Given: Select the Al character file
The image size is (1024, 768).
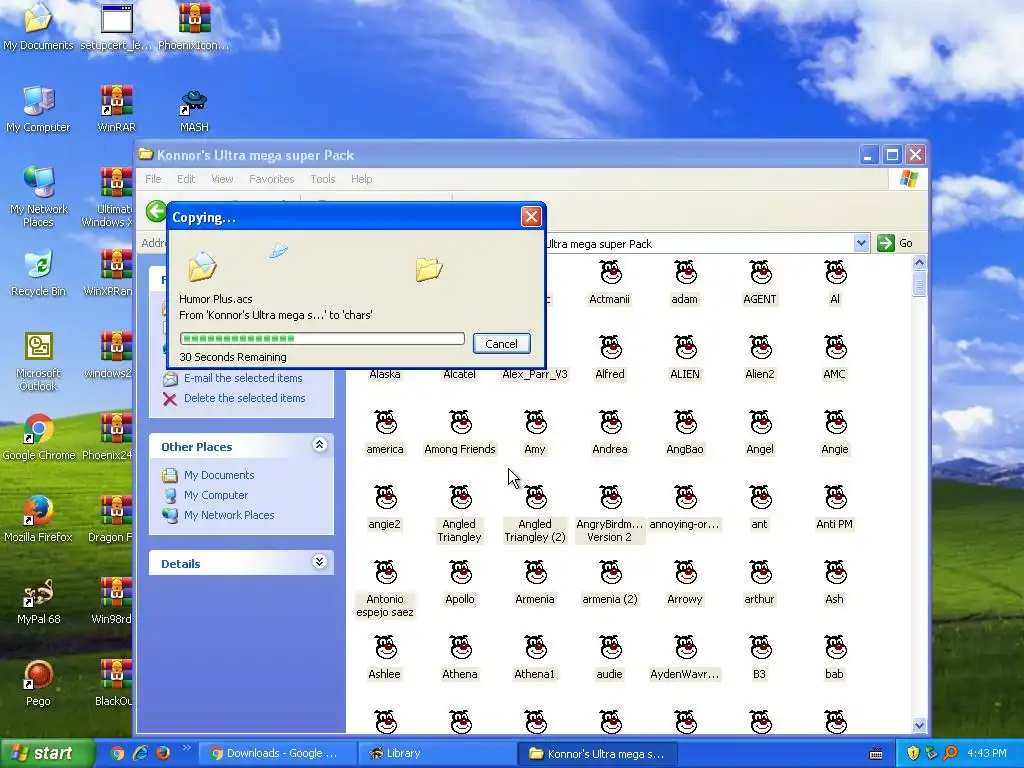Looking at the screenshot, I should coord(835,283).
